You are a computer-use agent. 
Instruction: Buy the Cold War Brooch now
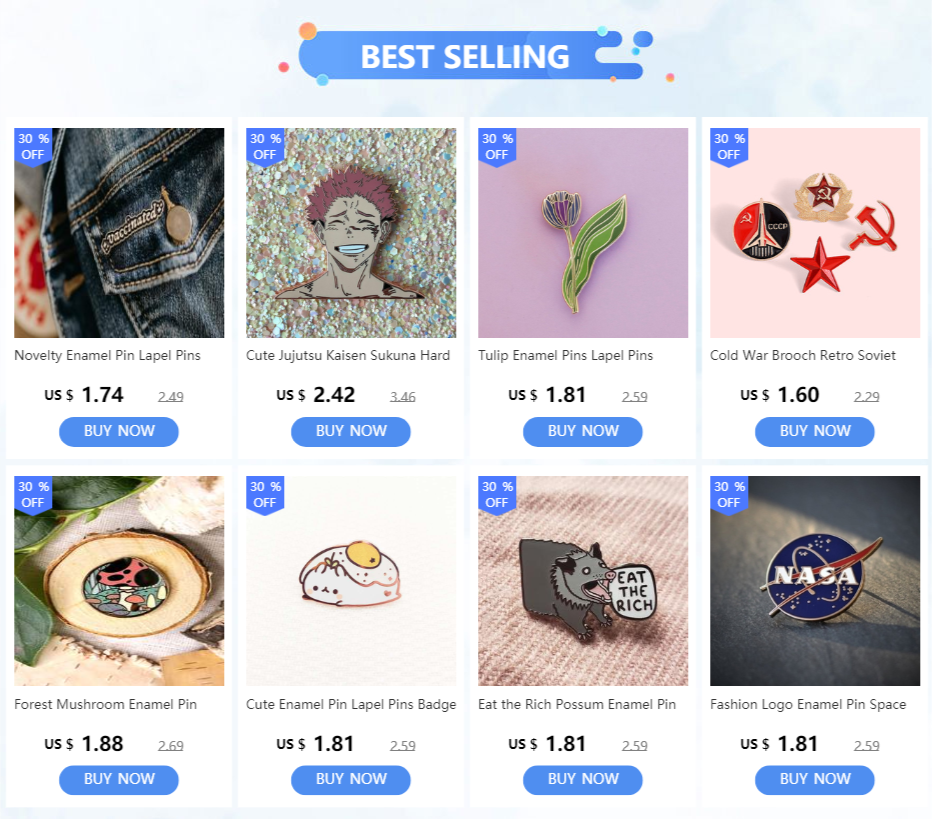815,431
